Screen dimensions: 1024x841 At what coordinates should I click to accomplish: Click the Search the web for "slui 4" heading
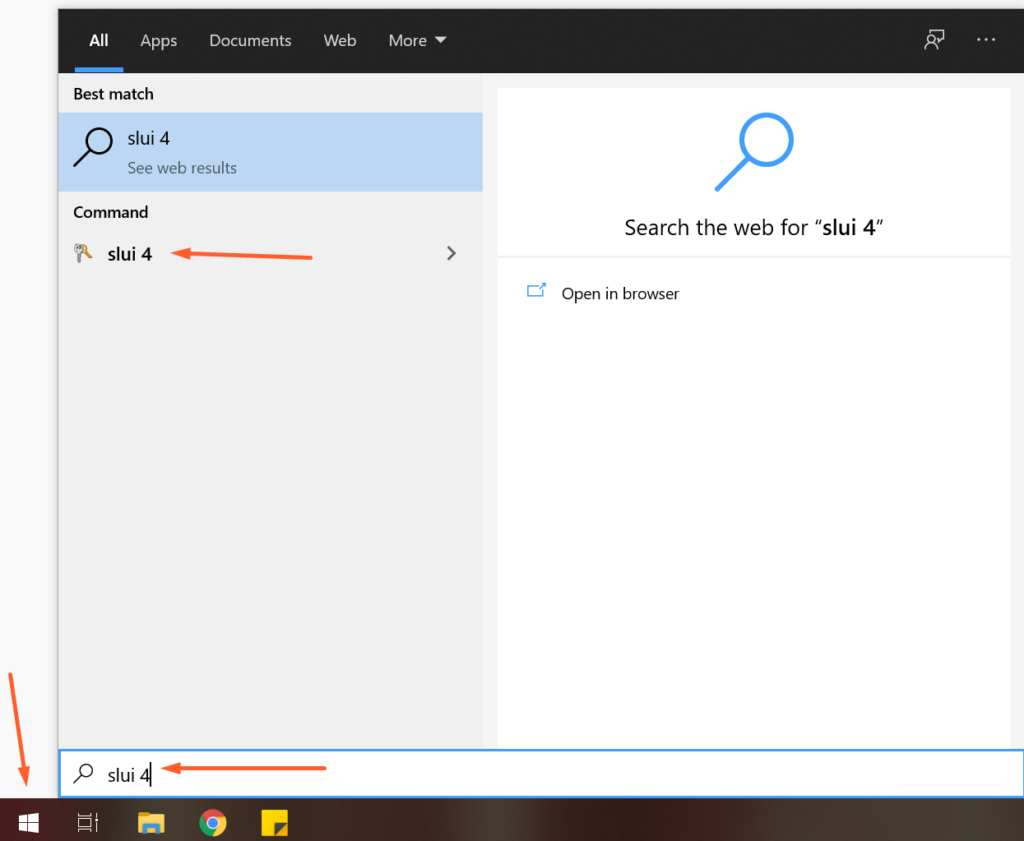(x=754, y=228)
